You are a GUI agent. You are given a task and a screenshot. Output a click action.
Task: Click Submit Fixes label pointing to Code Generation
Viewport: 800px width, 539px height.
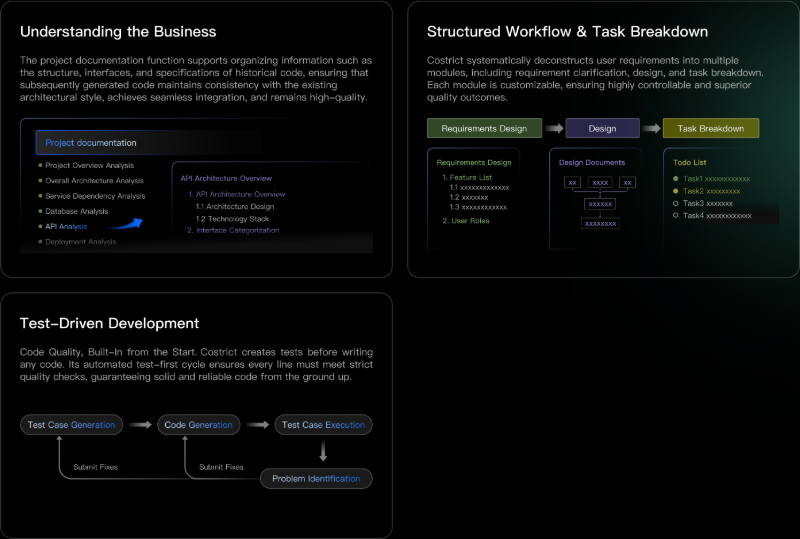click(x=221, y=467)
